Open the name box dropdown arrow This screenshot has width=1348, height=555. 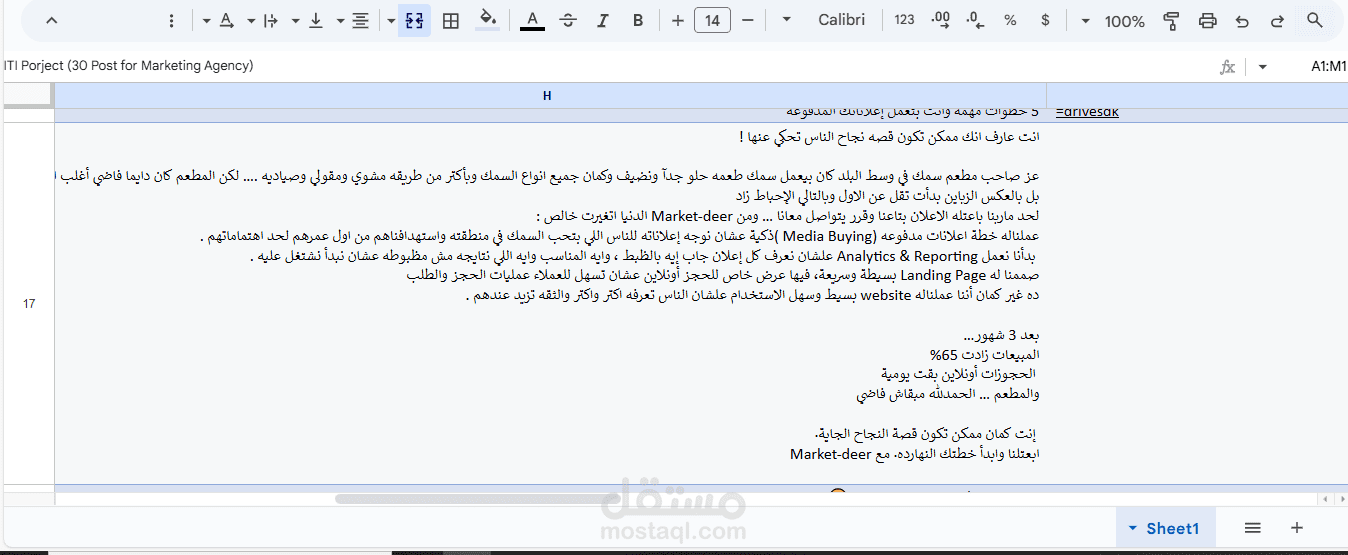pos(1263,67)
